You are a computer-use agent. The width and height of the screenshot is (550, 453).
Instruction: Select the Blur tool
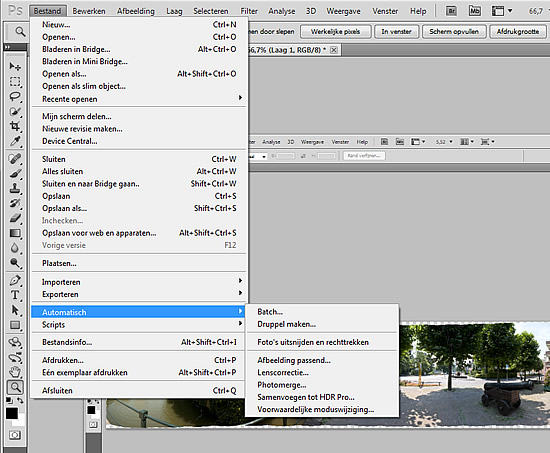coord(15,248)
